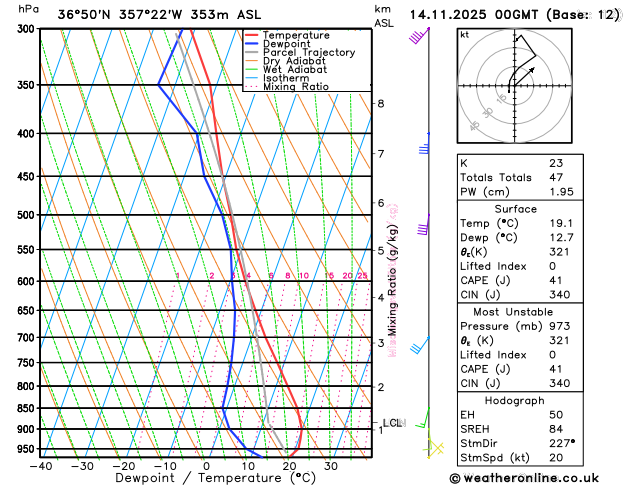Click the surface Dewp value 12.7
This screenshot has height=486, width=629.
pyautogui.click(x=562, y=238)
